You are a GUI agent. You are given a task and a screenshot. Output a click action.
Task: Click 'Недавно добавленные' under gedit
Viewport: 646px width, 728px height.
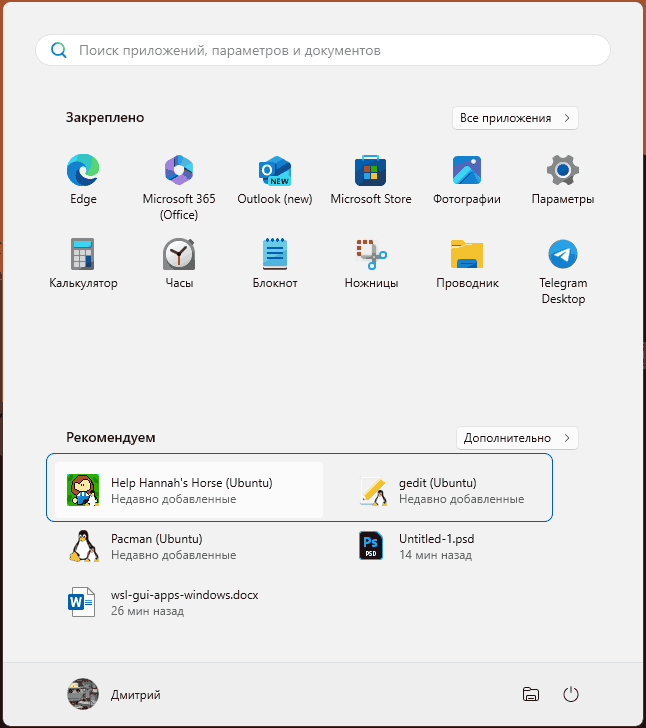462,499
